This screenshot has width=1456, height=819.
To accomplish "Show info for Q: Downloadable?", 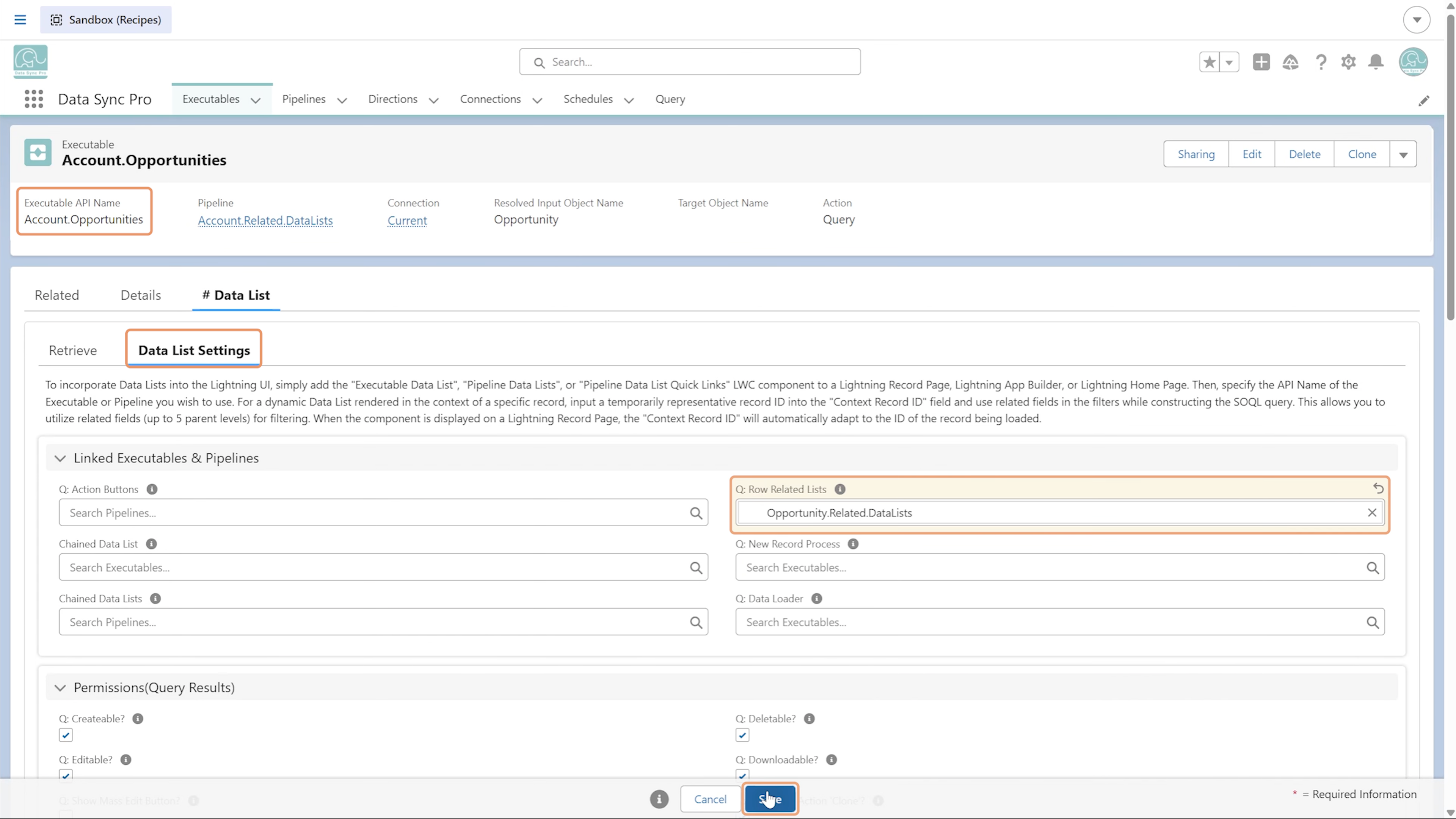I will coord(831,759).
